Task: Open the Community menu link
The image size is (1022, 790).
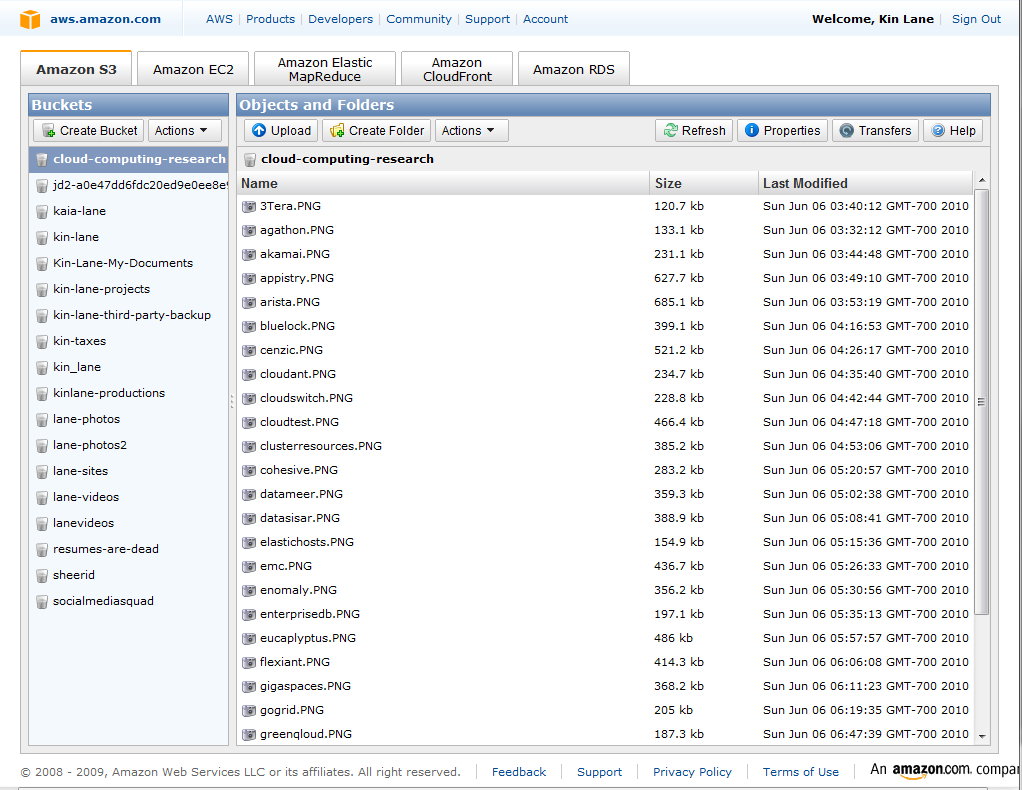Action: click(x=418, y=19)
